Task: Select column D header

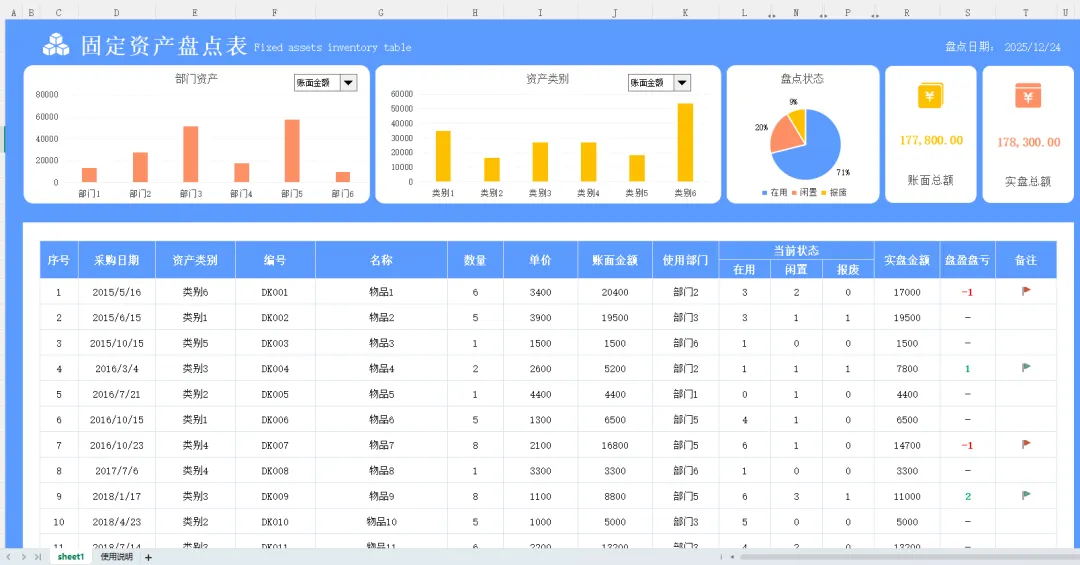Action: click(x=116, y=12)
